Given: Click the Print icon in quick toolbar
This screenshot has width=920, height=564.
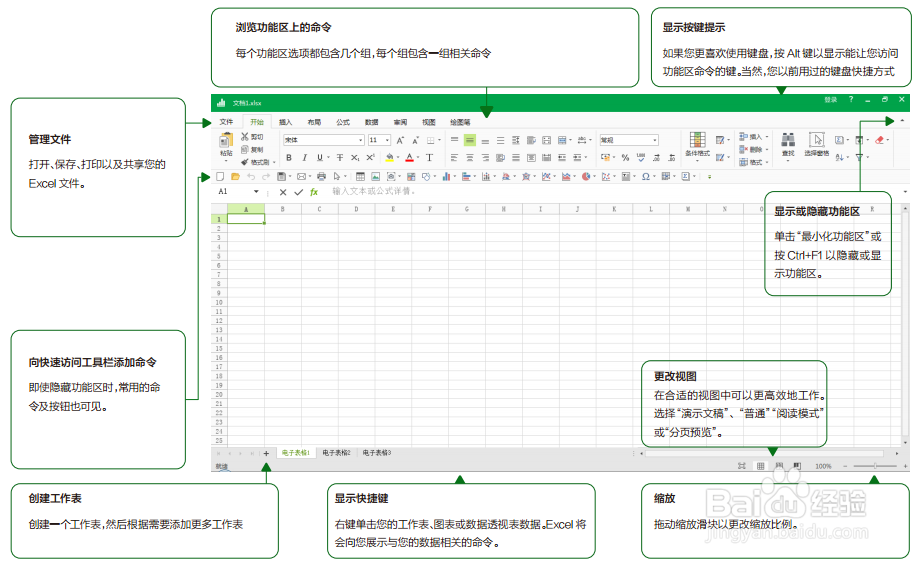Looking at the screenshot, I should [321, 176].
